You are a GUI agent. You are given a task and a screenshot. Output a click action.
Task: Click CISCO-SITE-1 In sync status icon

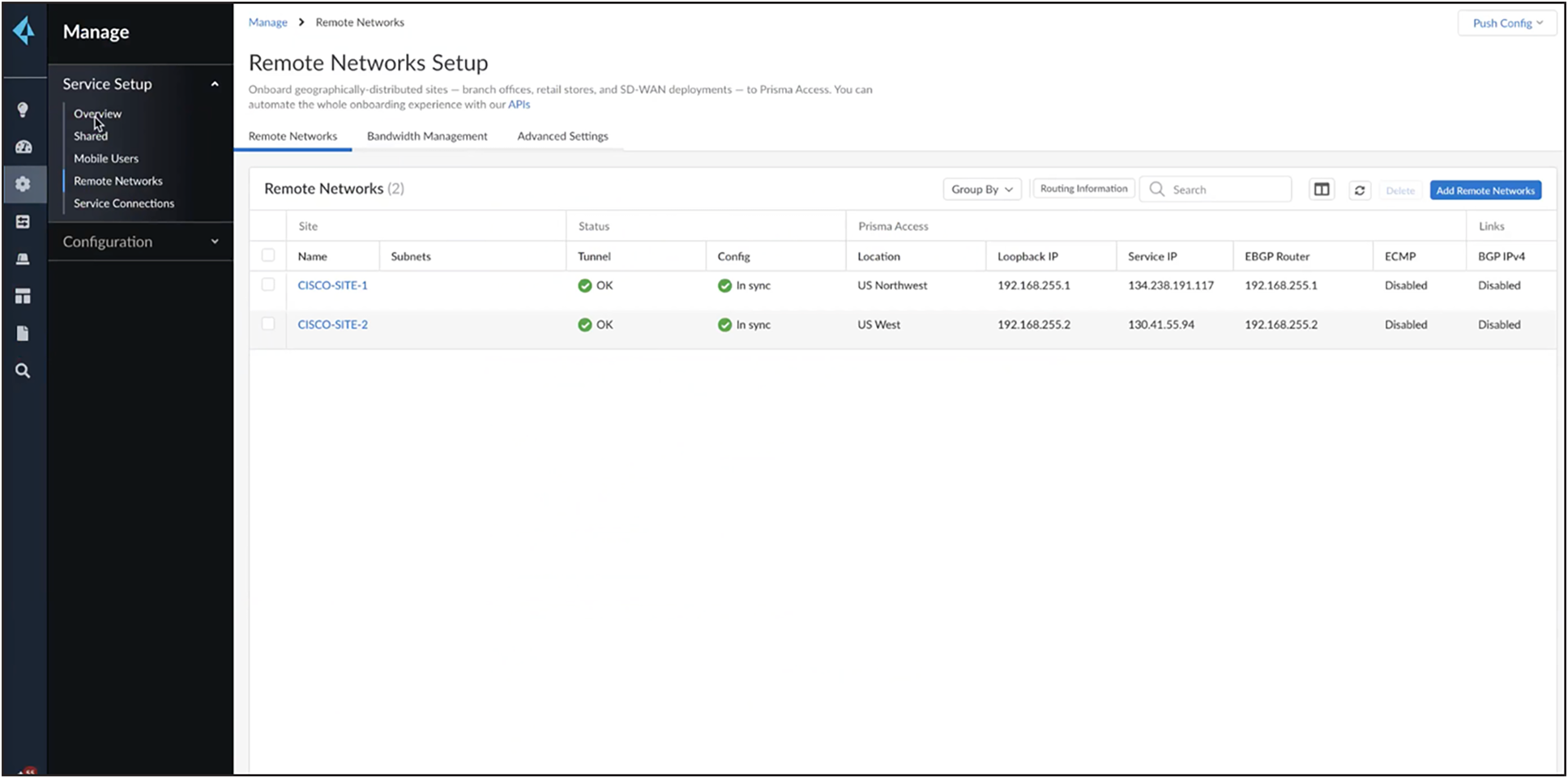coord(724,285)
